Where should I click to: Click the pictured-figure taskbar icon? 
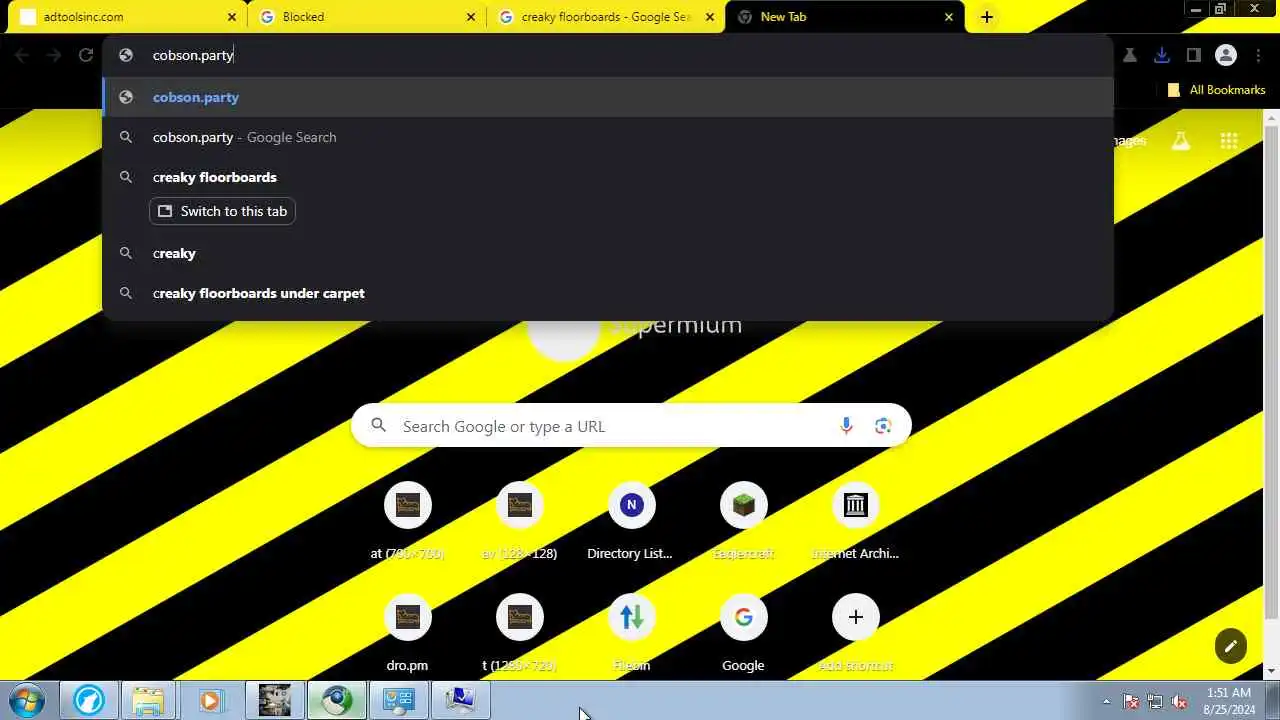[274, 700]
